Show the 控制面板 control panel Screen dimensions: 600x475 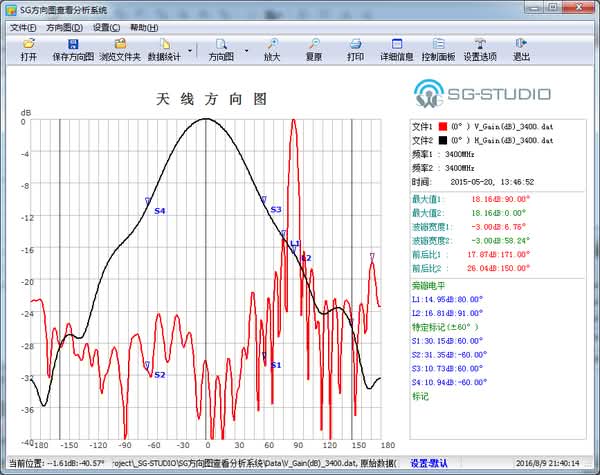[437, 44]
